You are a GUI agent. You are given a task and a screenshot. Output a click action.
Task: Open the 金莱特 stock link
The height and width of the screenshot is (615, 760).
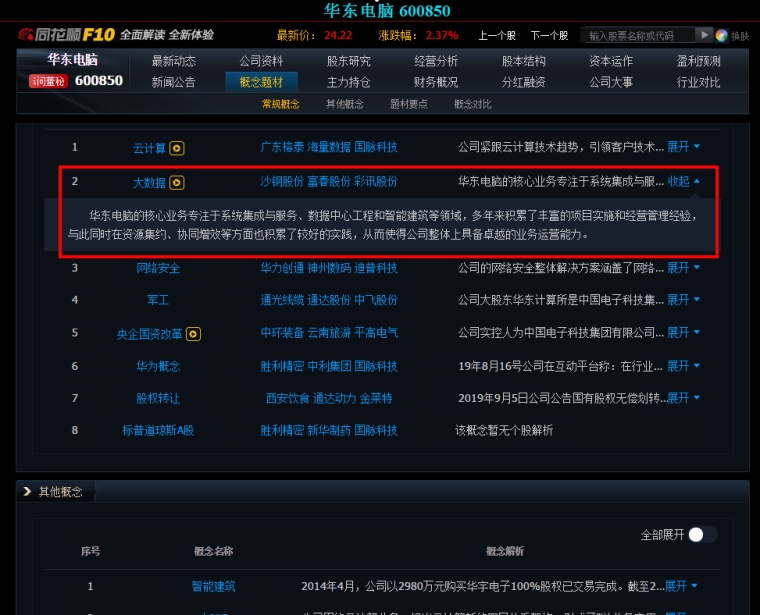(x=376, y=398)
